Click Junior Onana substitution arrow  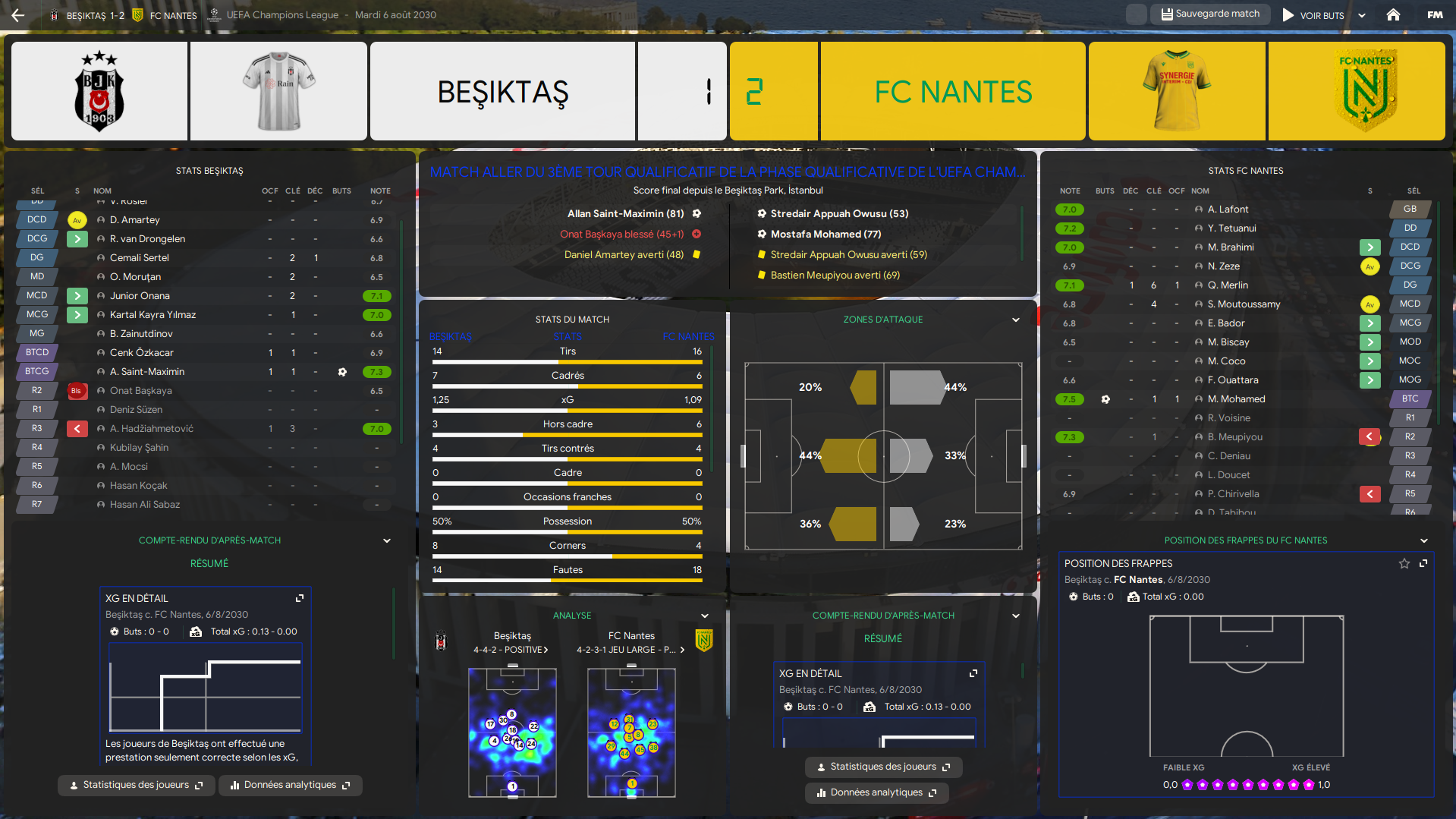pyautogui.click(x=77, y=296)
